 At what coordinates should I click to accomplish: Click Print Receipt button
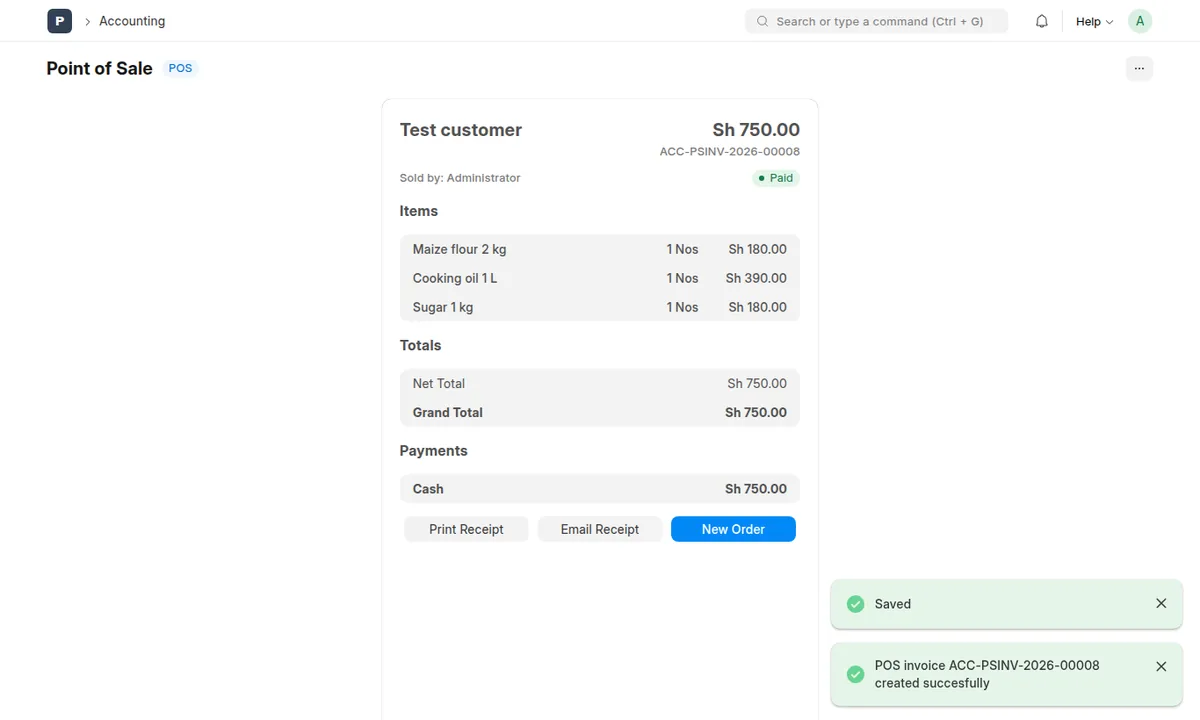pos(466,529)
